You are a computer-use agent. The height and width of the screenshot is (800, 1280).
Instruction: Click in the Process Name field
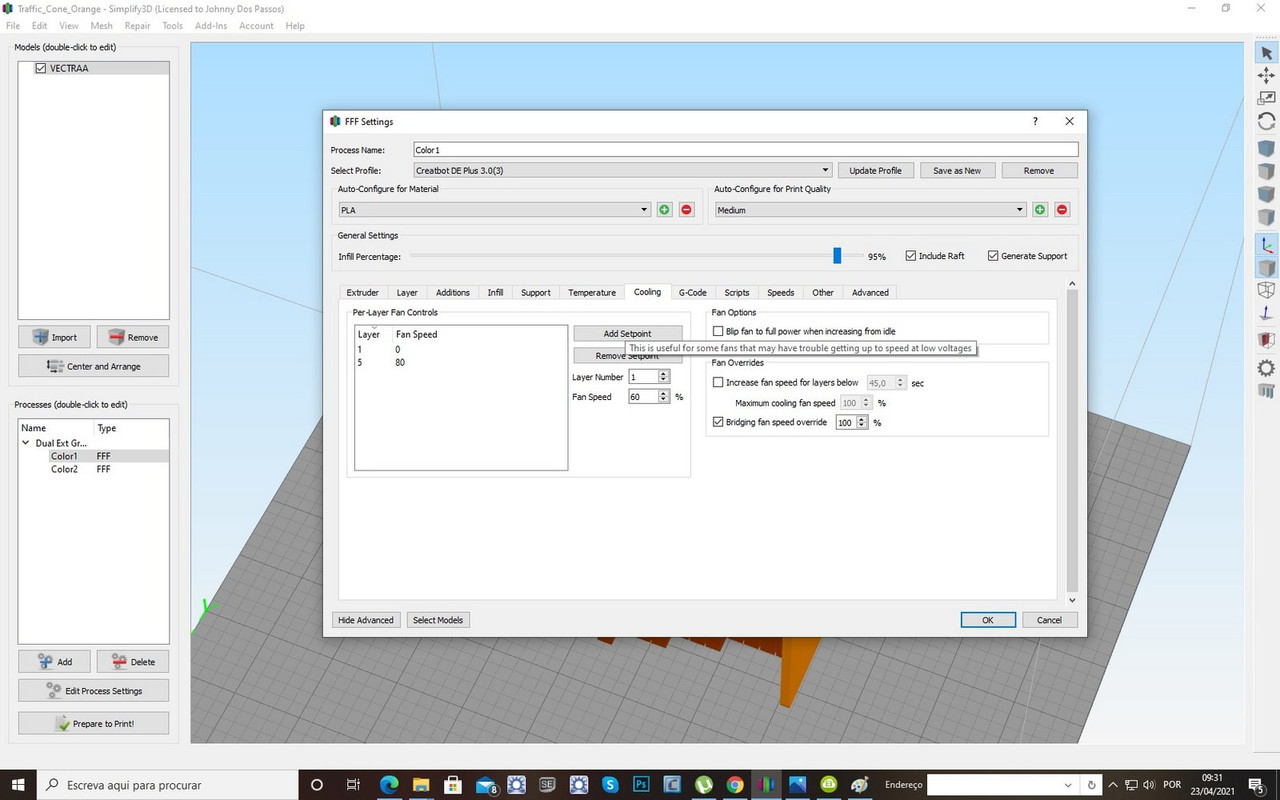[745, 150]
